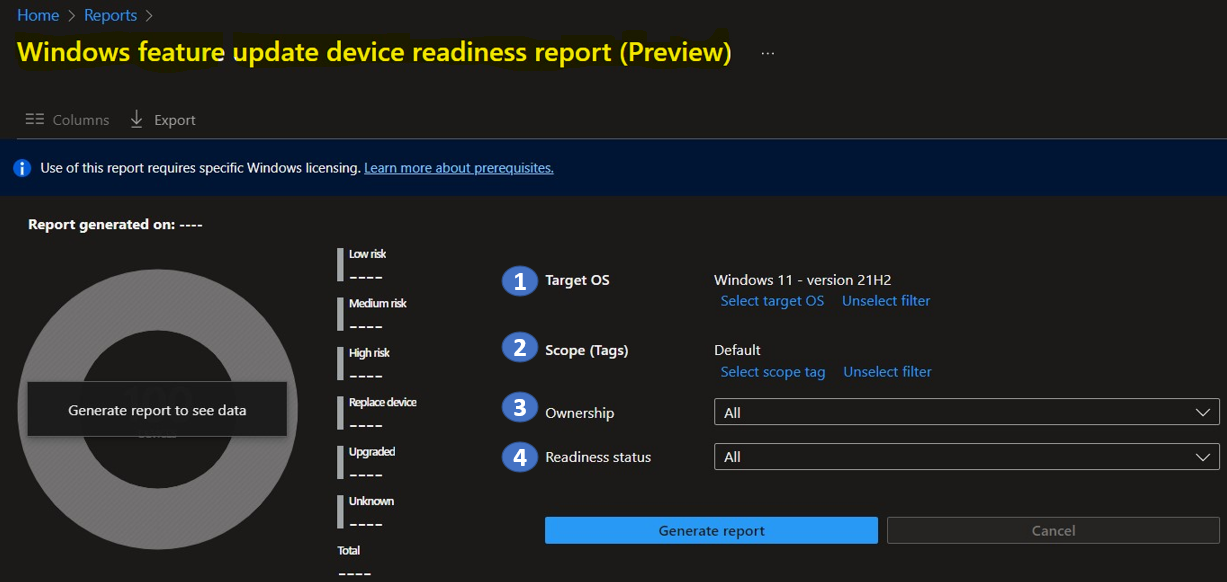Click the Ownership dropdown chevron arrow

coord(1202,412)
